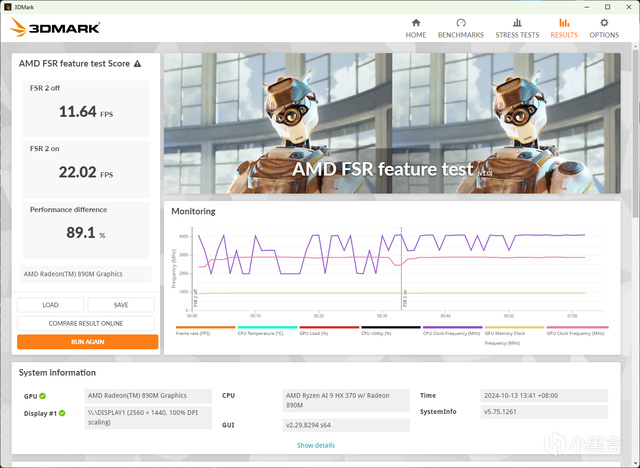
Task: Click the orange RUN AGAIN button
Action: pos(87,342)
